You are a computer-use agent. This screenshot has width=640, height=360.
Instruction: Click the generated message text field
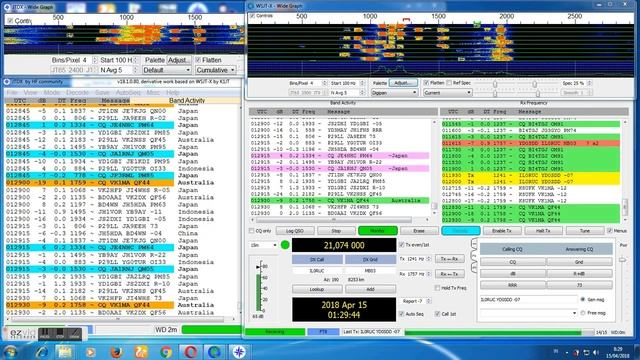coord(529,300)
